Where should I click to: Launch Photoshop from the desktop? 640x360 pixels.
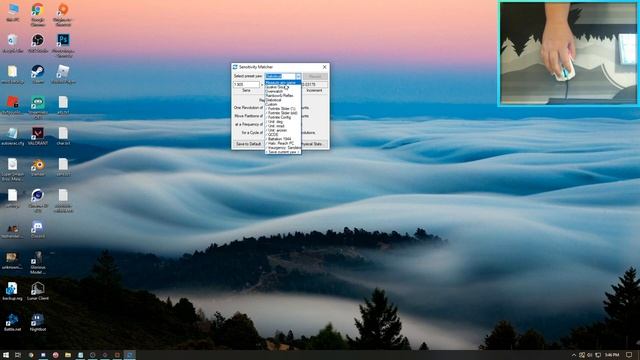(x=63, y=45)
